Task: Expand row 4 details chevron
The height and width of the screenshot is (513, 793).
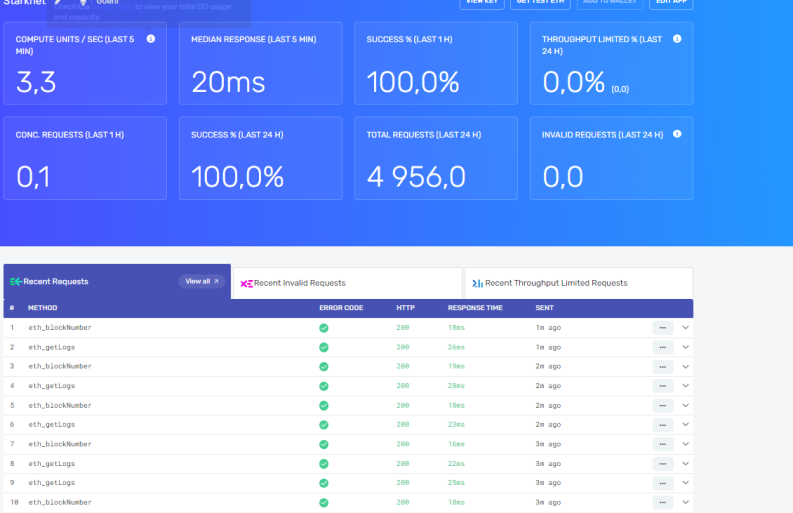Action: pyautogui.click(x=685, y=386)
